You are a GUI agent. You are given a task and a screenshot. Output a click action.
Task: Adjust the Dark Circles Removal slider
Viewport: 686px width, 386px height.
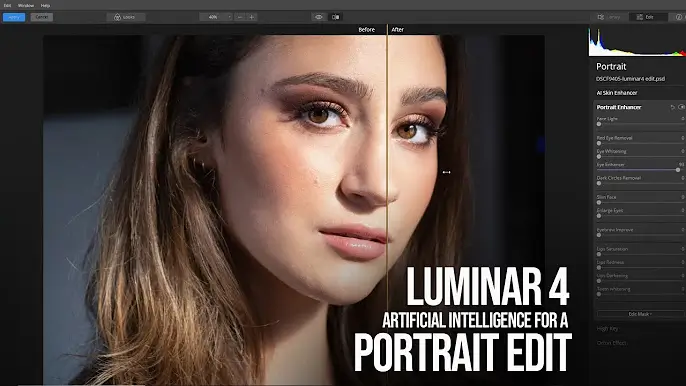[x=641, y=183]
